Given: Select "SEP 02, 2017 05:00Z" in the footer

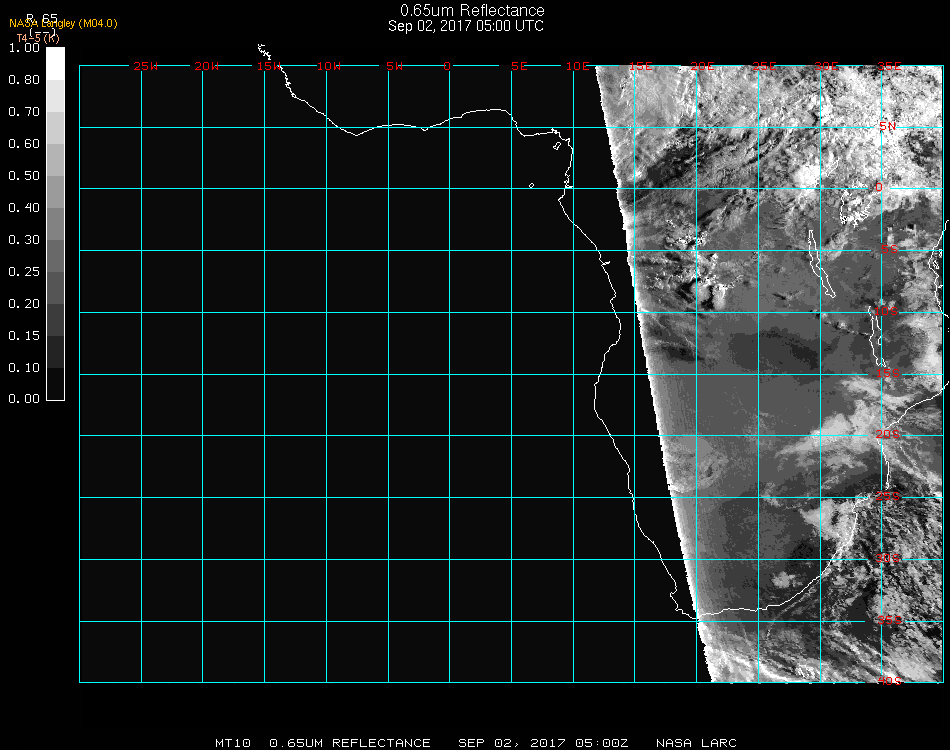Looking at the screenshot, I should click(543, 743).
